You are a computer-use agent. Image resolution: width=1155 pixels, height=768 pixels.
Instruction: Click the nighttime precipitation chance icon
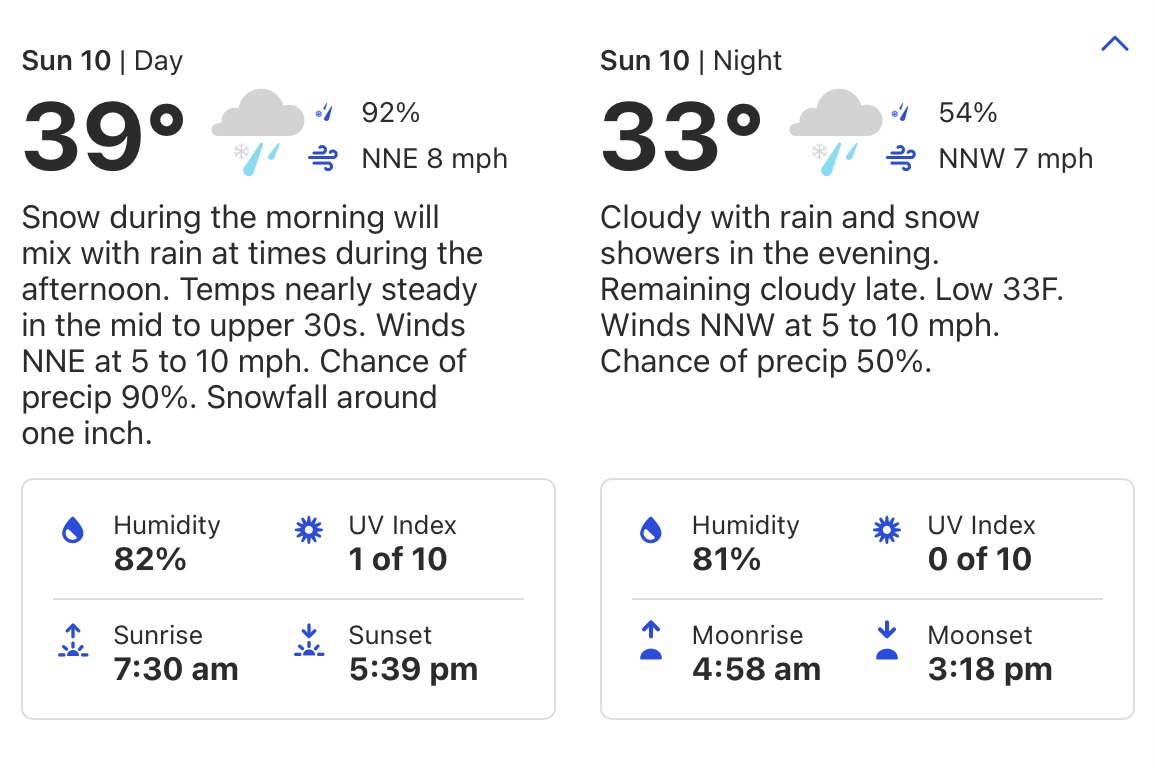click(x=901, y=113)
